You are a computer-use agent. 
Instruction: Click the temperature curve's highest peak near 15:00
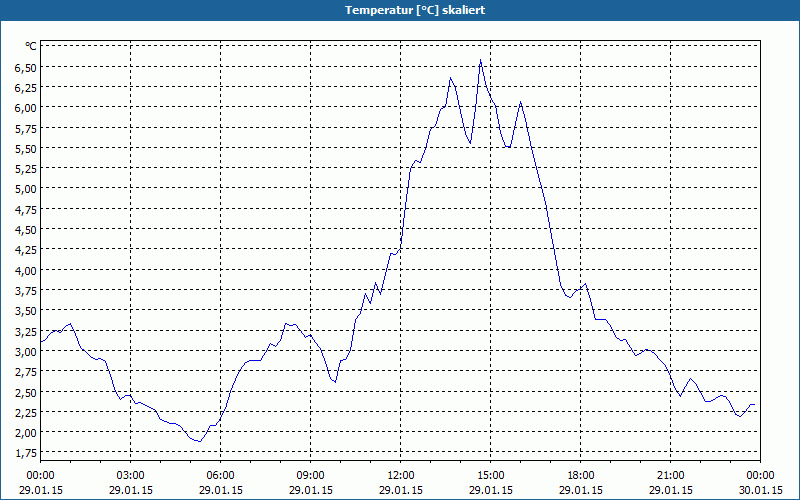pos(480,60)
